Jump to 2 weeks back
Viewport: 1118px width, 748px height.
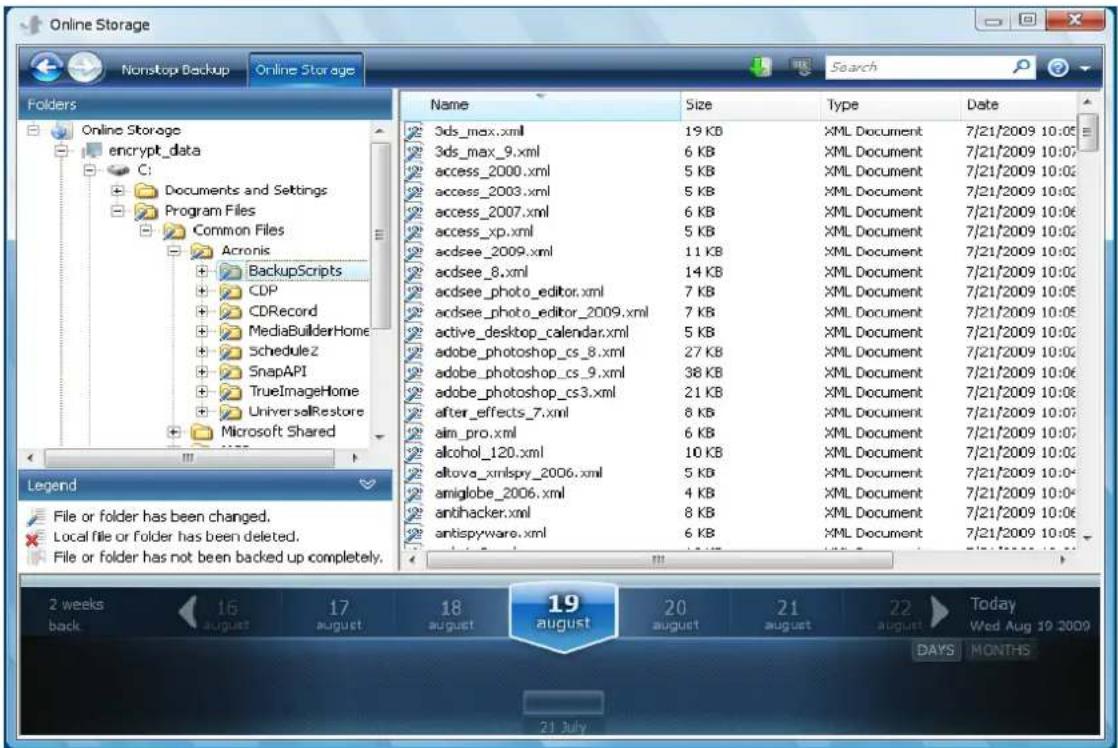[76, 615]
